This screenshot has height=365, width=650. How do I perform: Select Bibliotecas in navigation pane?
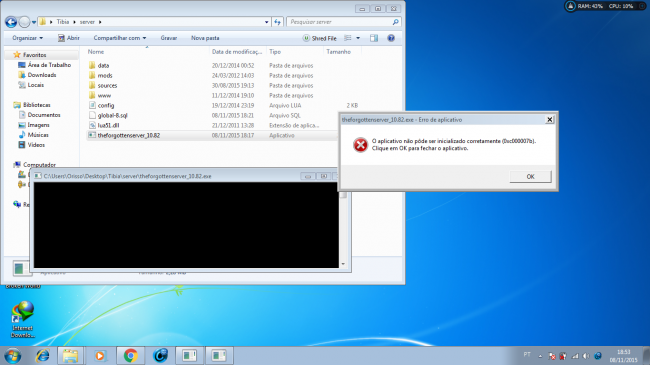point(36,105)
